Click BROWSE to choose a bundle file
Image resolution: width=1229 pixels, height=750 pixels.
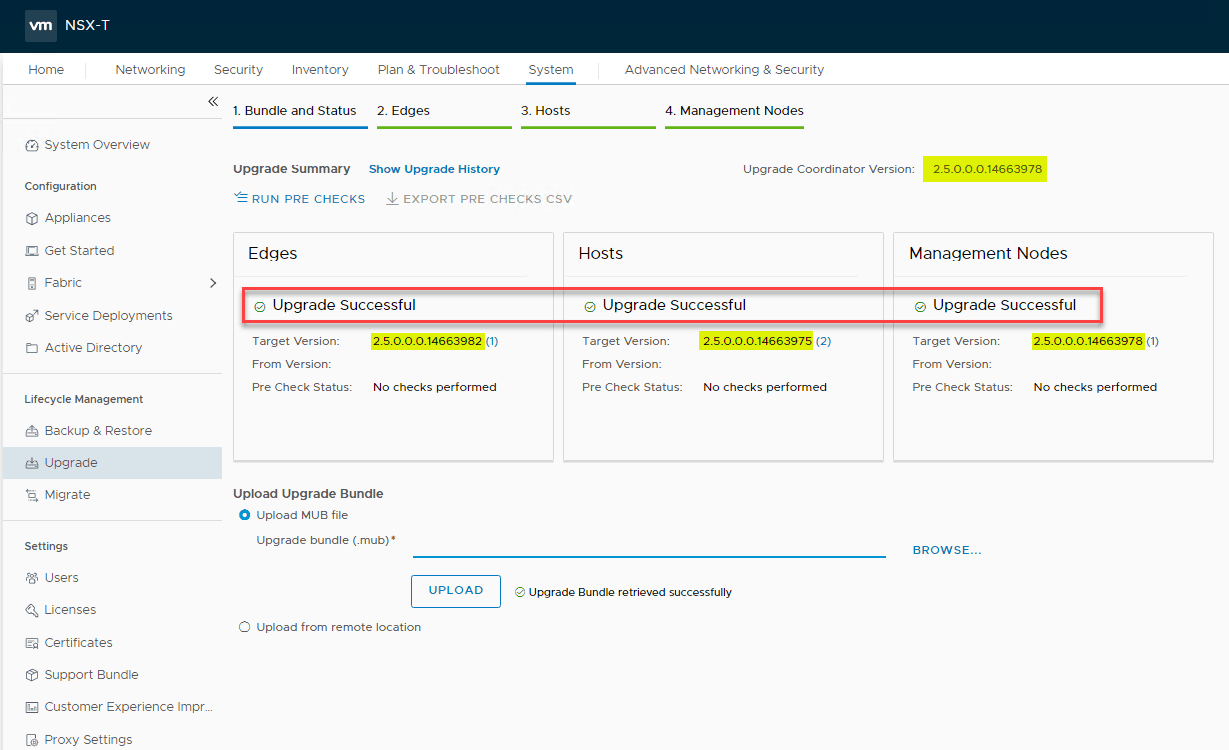pyautogui.click(x=946, y=549)
